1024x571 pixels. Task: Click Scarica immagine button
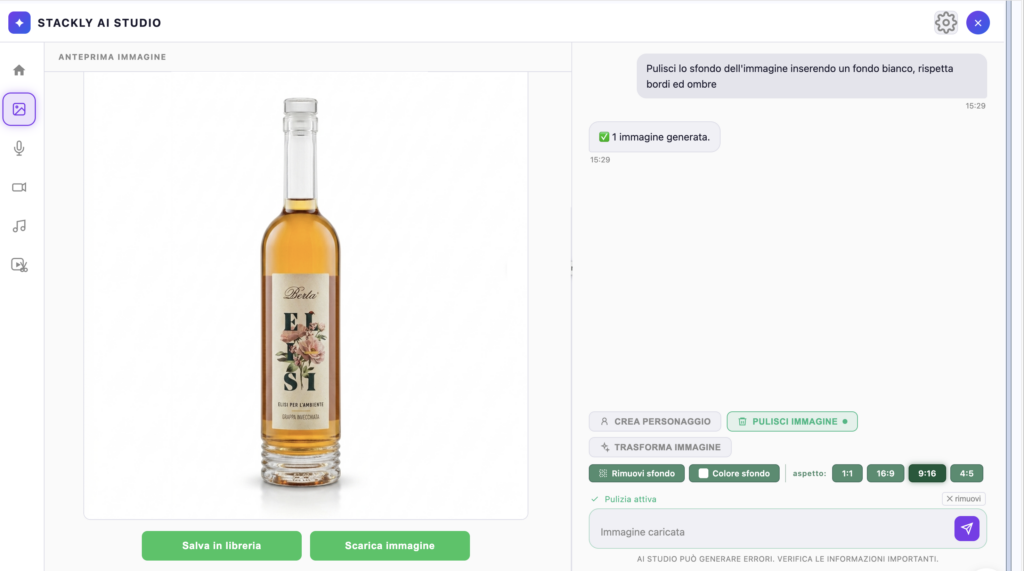point(390,546)
